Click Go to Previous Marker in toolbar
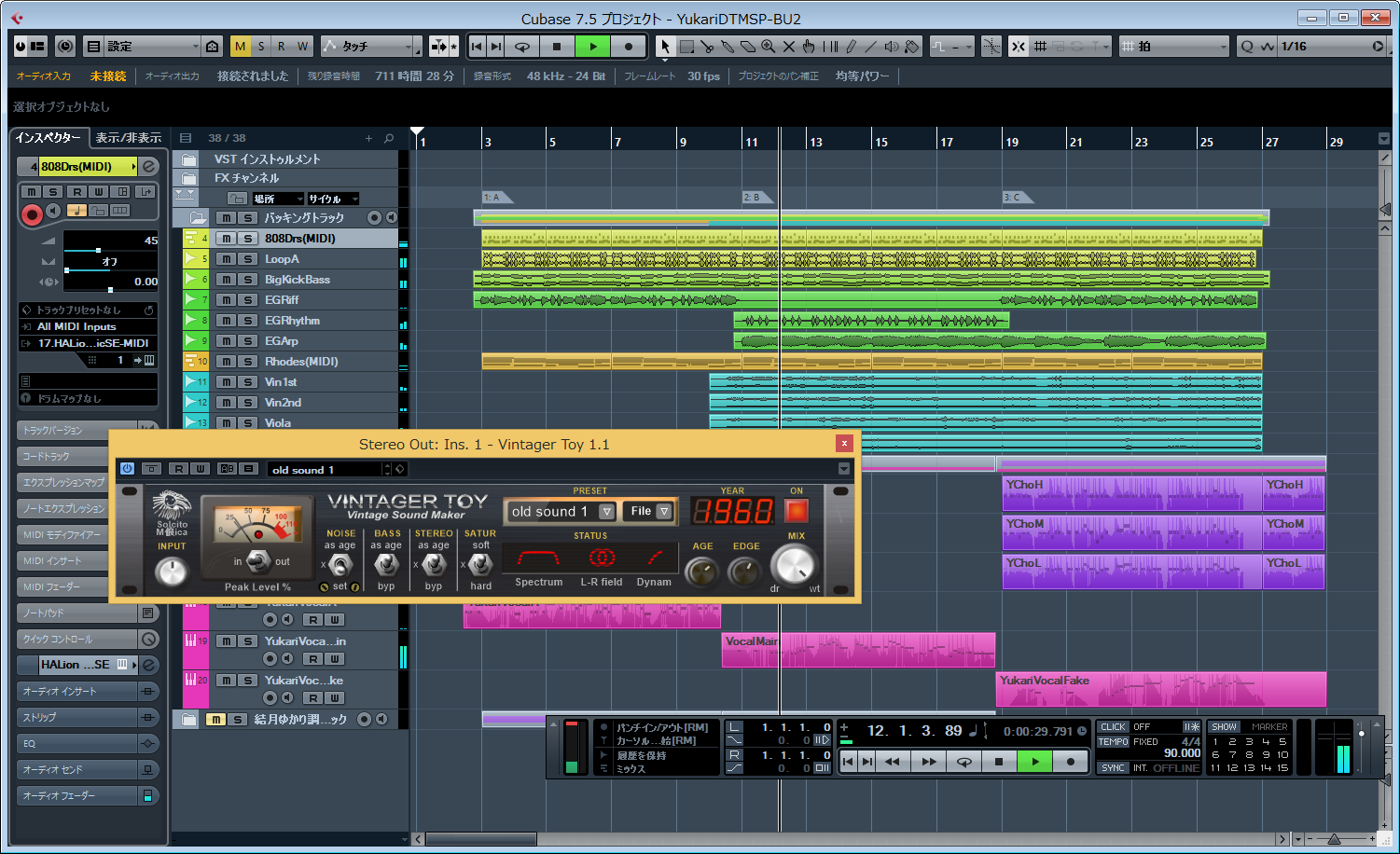 [477, 46]
